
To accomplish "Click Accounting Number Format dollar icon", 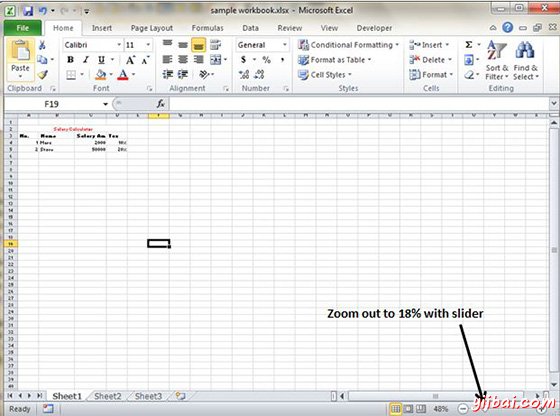I will point(243,60).
